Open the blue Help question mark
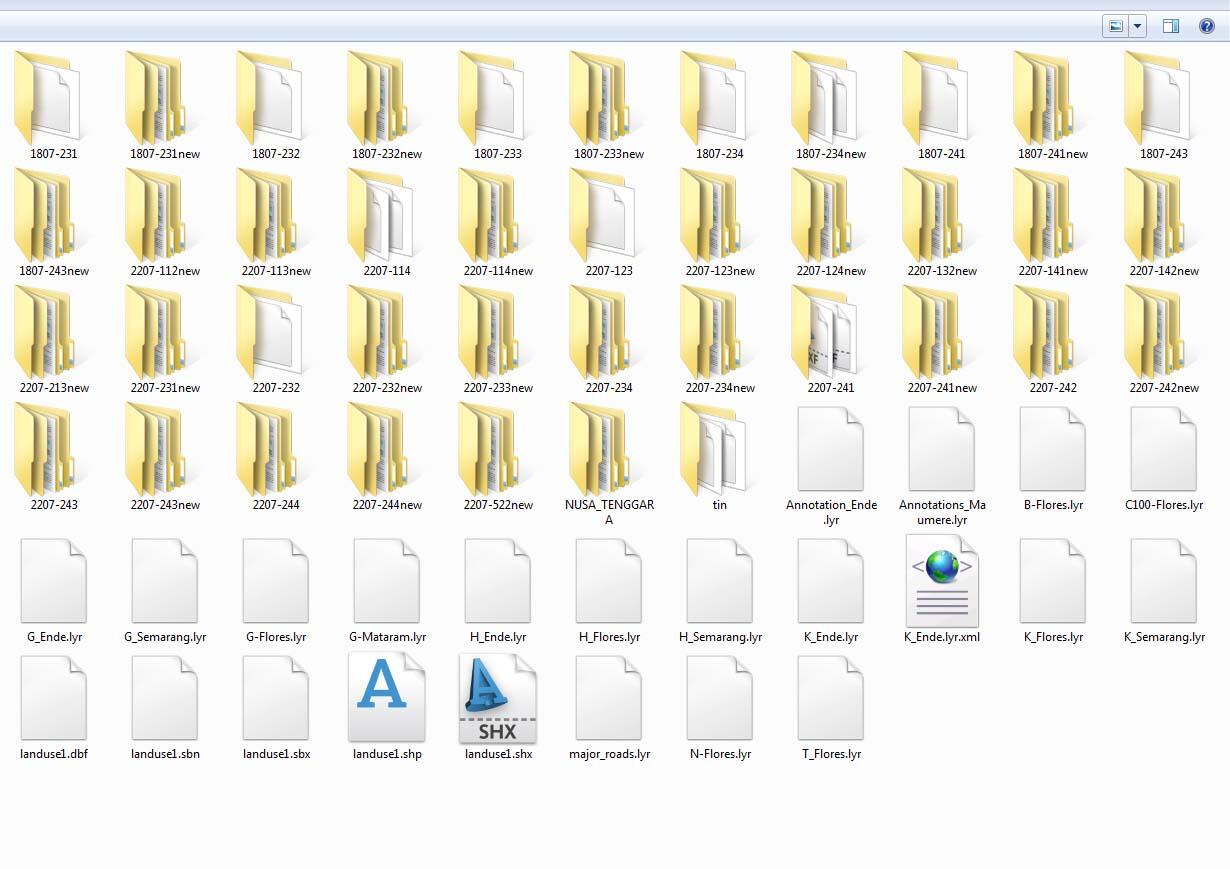 pos(1207,27)
